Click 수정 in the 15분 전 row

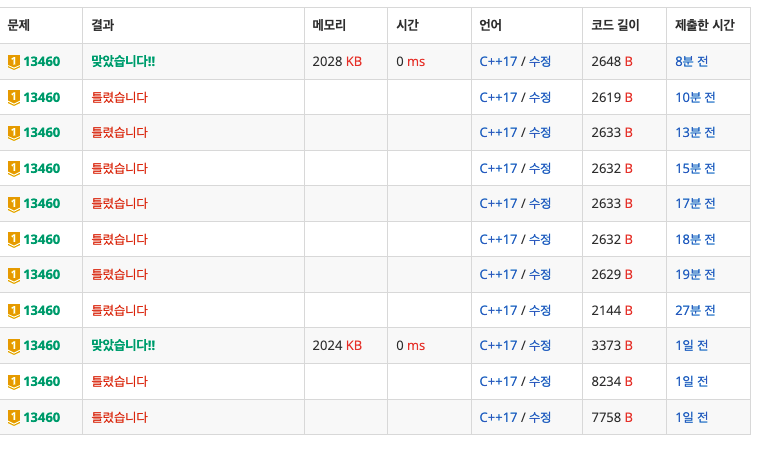click(540, 169)
